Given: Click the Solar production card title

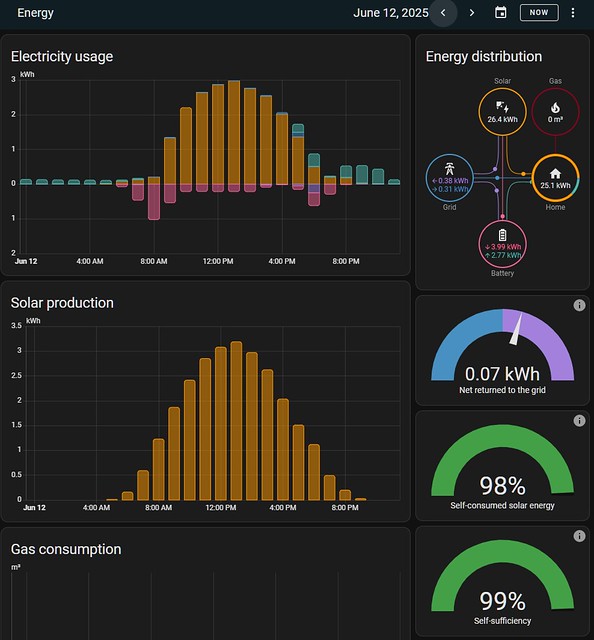Looking at the screenshot, I should [62, 303].
